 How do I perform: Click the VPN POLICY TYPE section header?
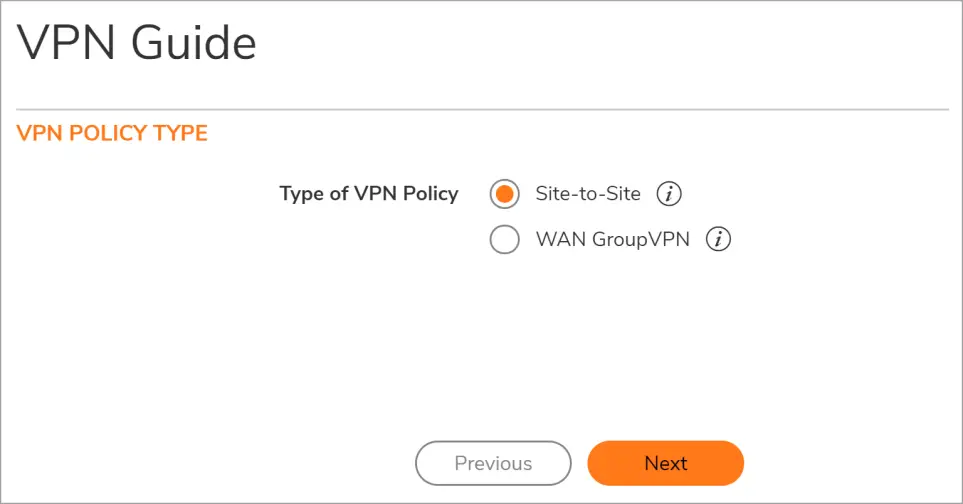pos(112,133)
